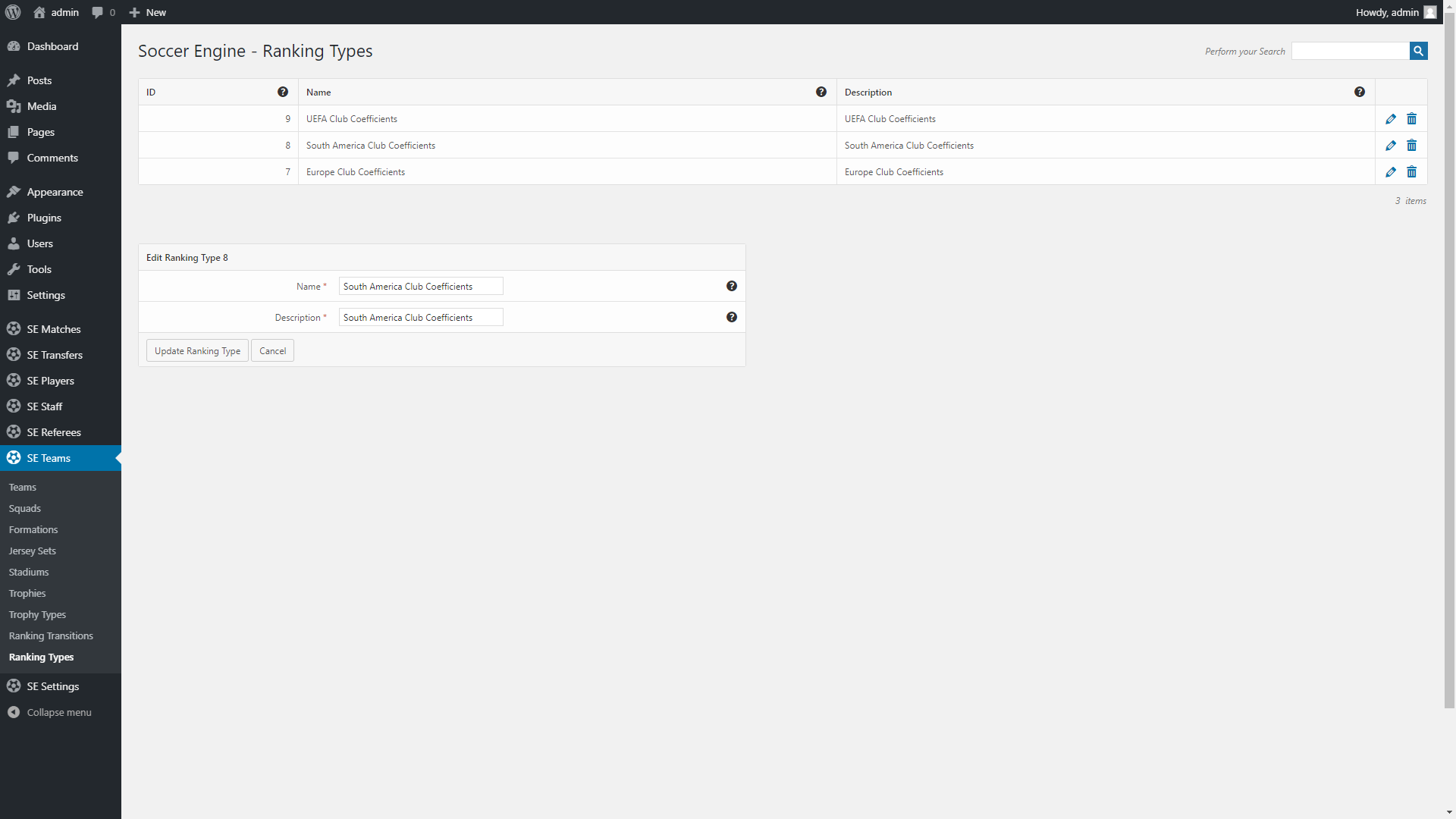Screen dimensions: 1456x819
Task: Click the WordPress logo icon
Action: pos(13,12)
